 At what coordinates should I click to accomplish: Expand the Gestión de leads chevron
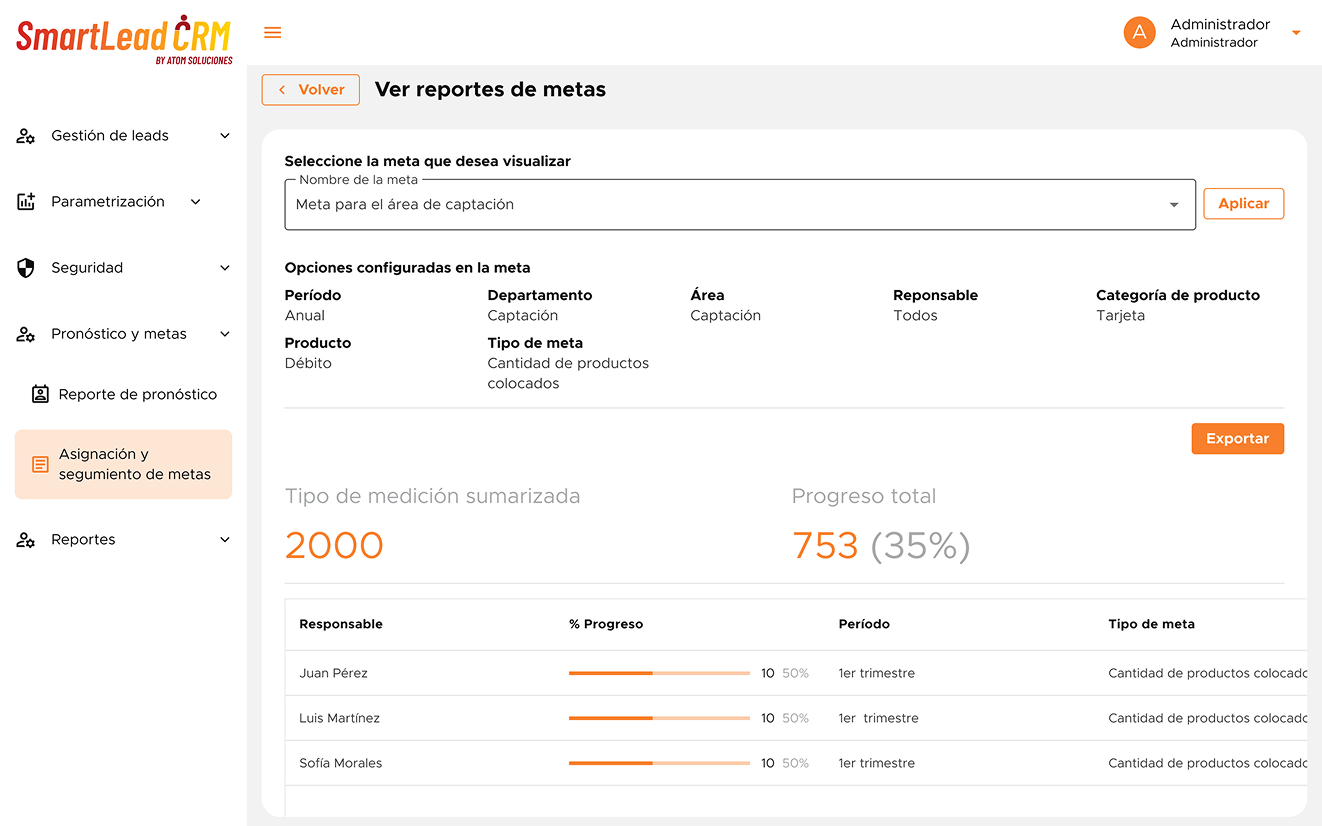coord(225,136)
